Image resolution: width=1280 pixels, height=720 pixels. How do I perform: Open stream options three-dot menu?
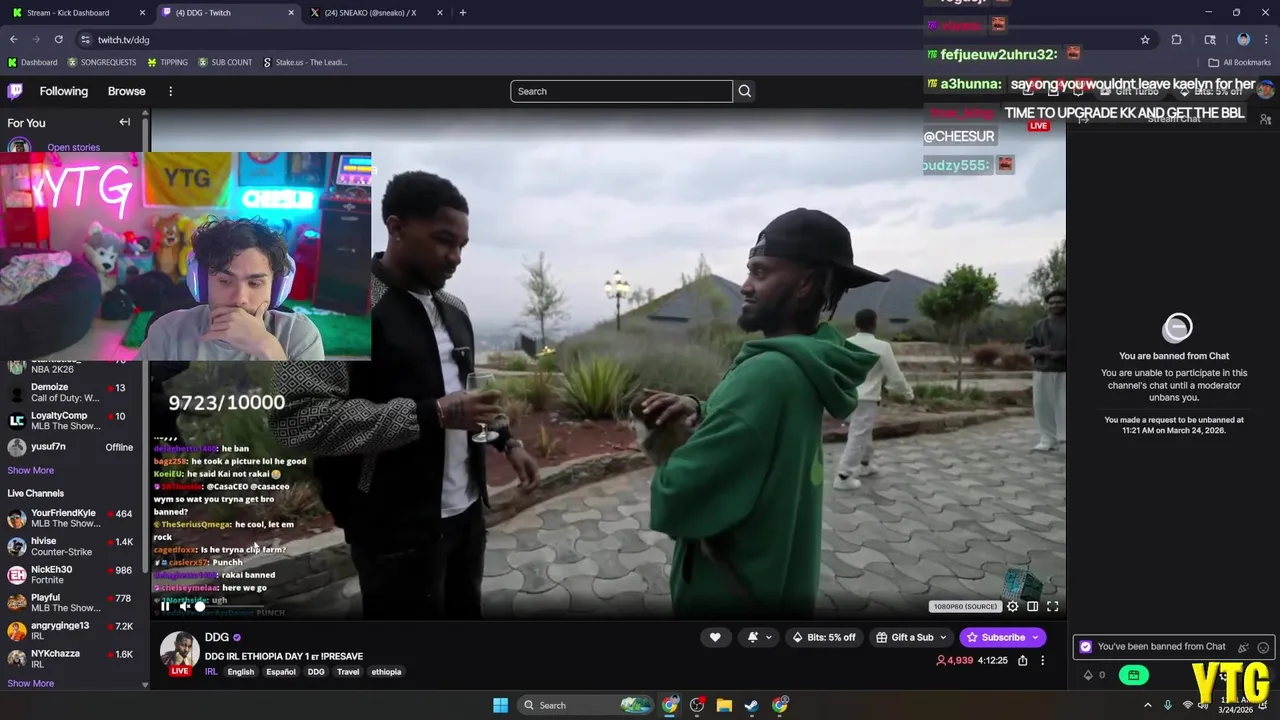coord(1042,660)
